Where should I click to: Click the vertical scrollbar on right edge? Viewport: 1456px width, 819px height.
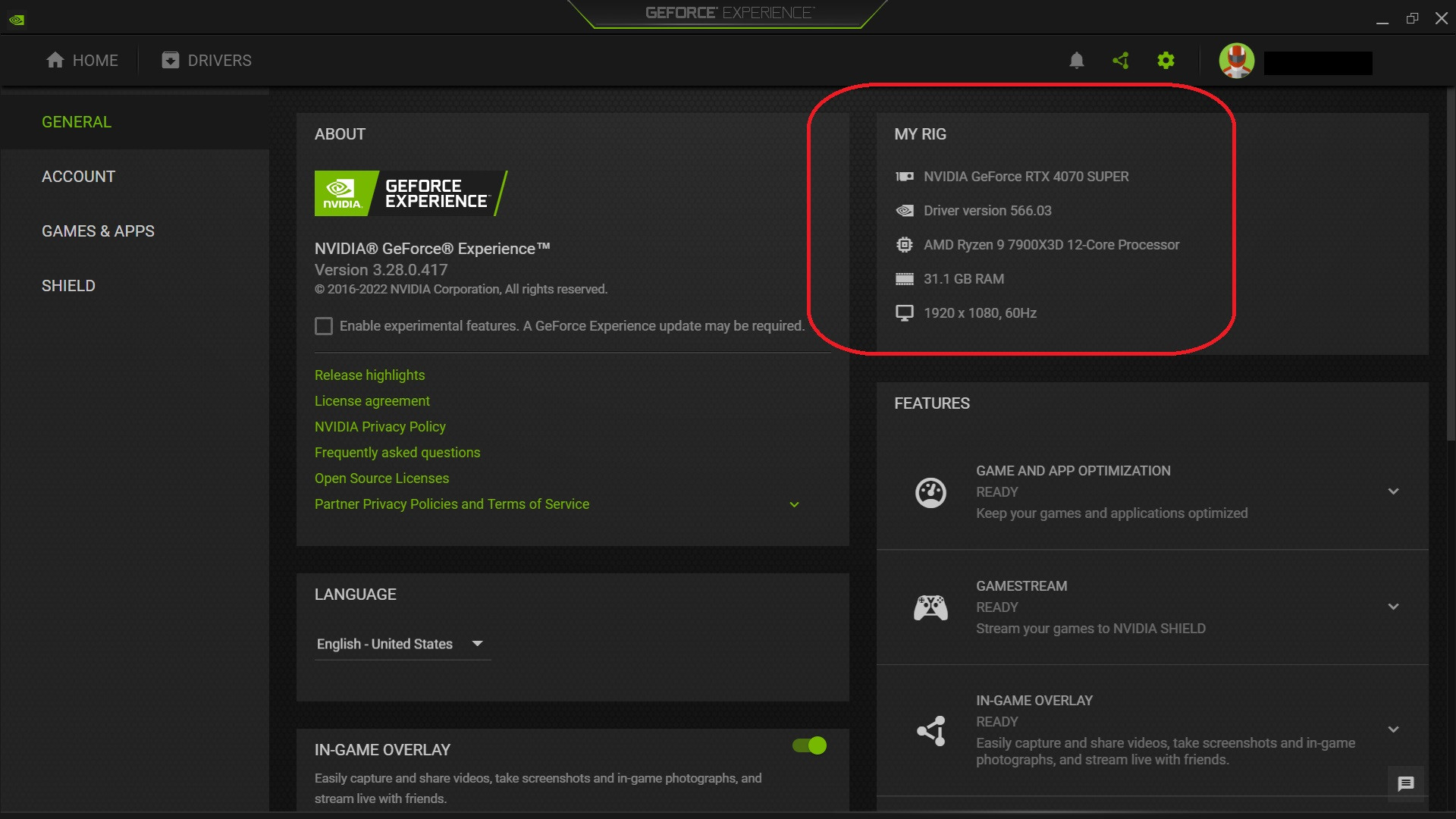tap(1450, 265)
